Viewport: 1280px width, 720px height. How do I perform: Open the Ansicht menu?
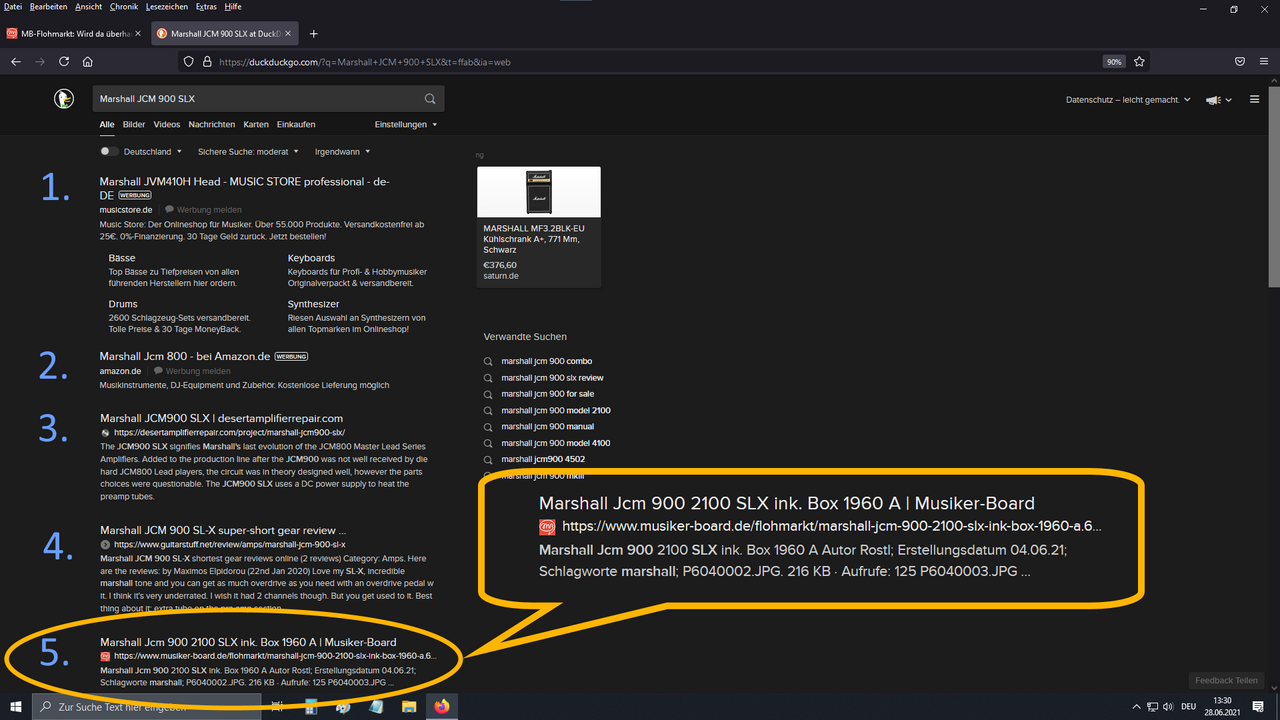click(89, 6)
